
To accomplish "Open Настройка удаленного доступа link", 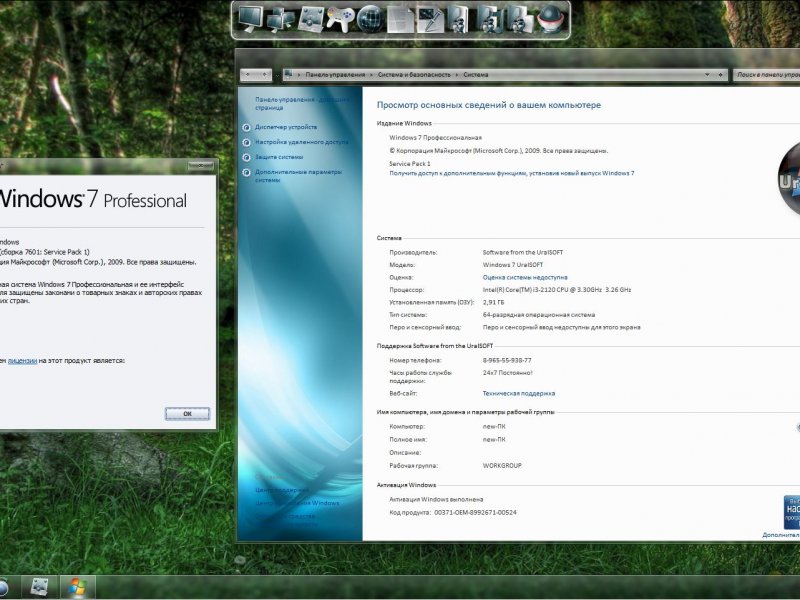I will pyautogui.click(x=302, y=142).
